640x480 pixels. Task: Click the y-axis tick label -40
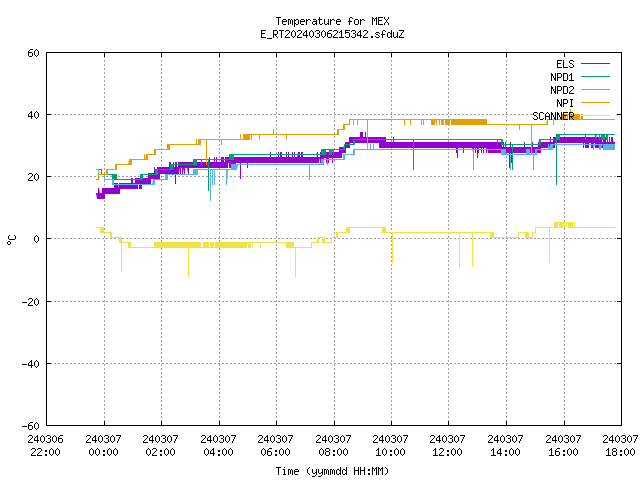tap(31, 364)
